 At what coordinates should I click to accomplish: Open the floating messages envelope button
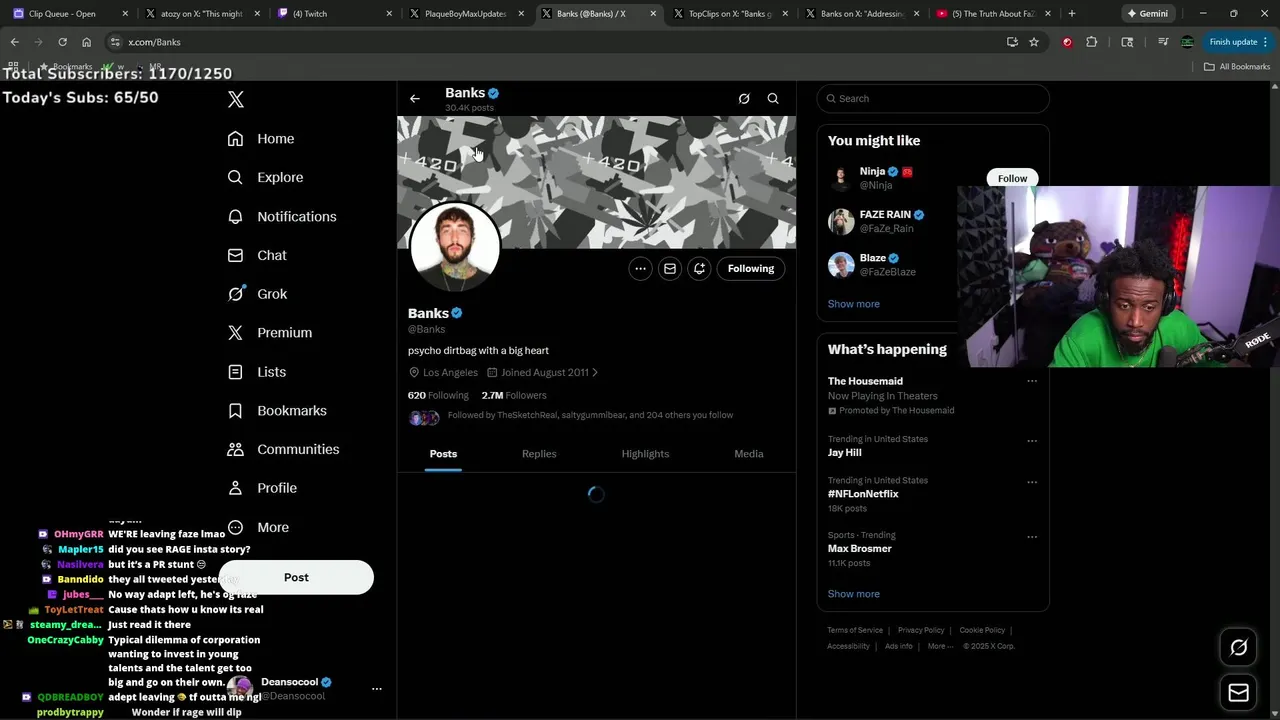click(1238, 692)
